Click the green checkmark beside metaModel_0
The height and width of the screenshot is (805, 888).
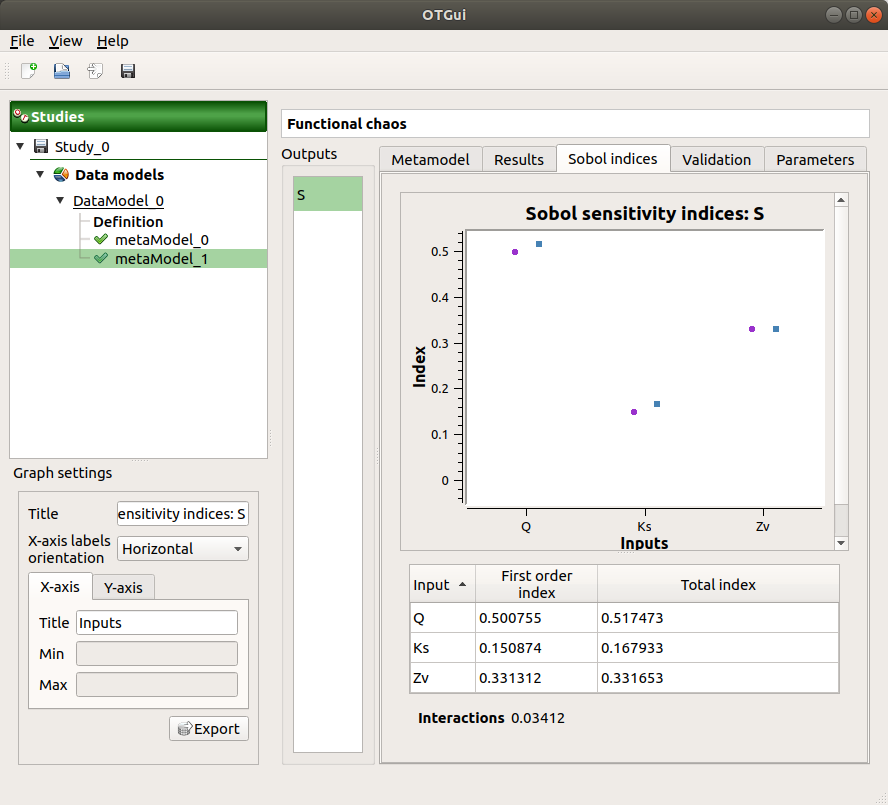pos(99,239)
